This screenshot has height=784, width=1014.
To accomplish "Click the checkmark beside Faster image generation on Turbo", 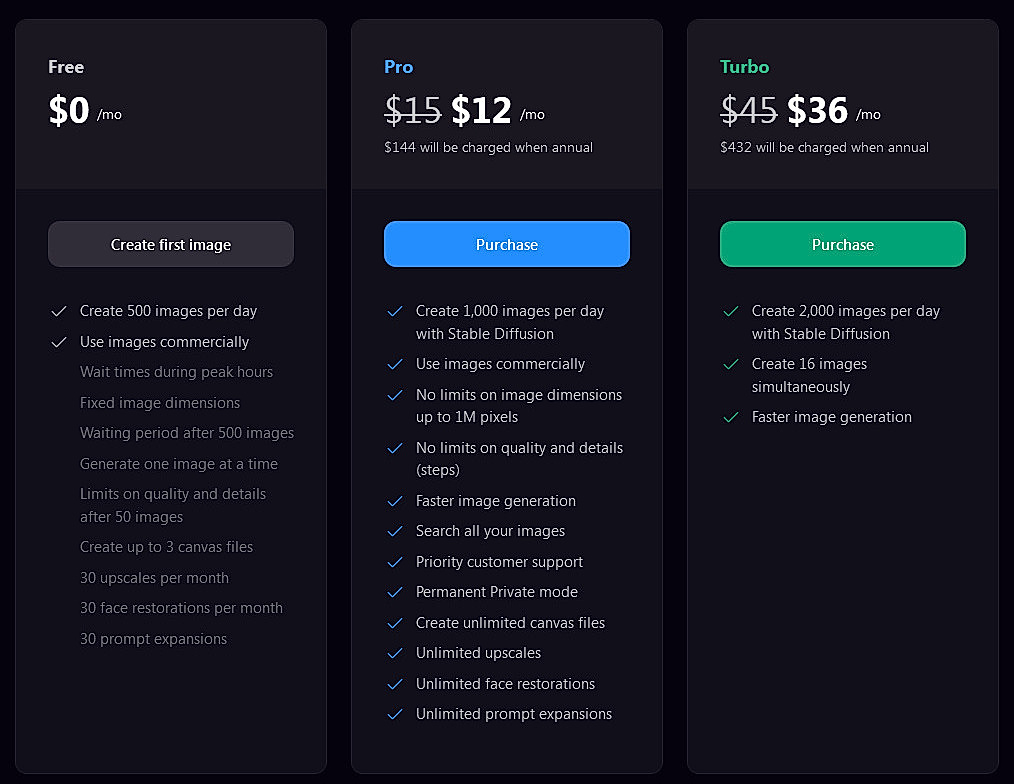I will [x=731, y=417].
